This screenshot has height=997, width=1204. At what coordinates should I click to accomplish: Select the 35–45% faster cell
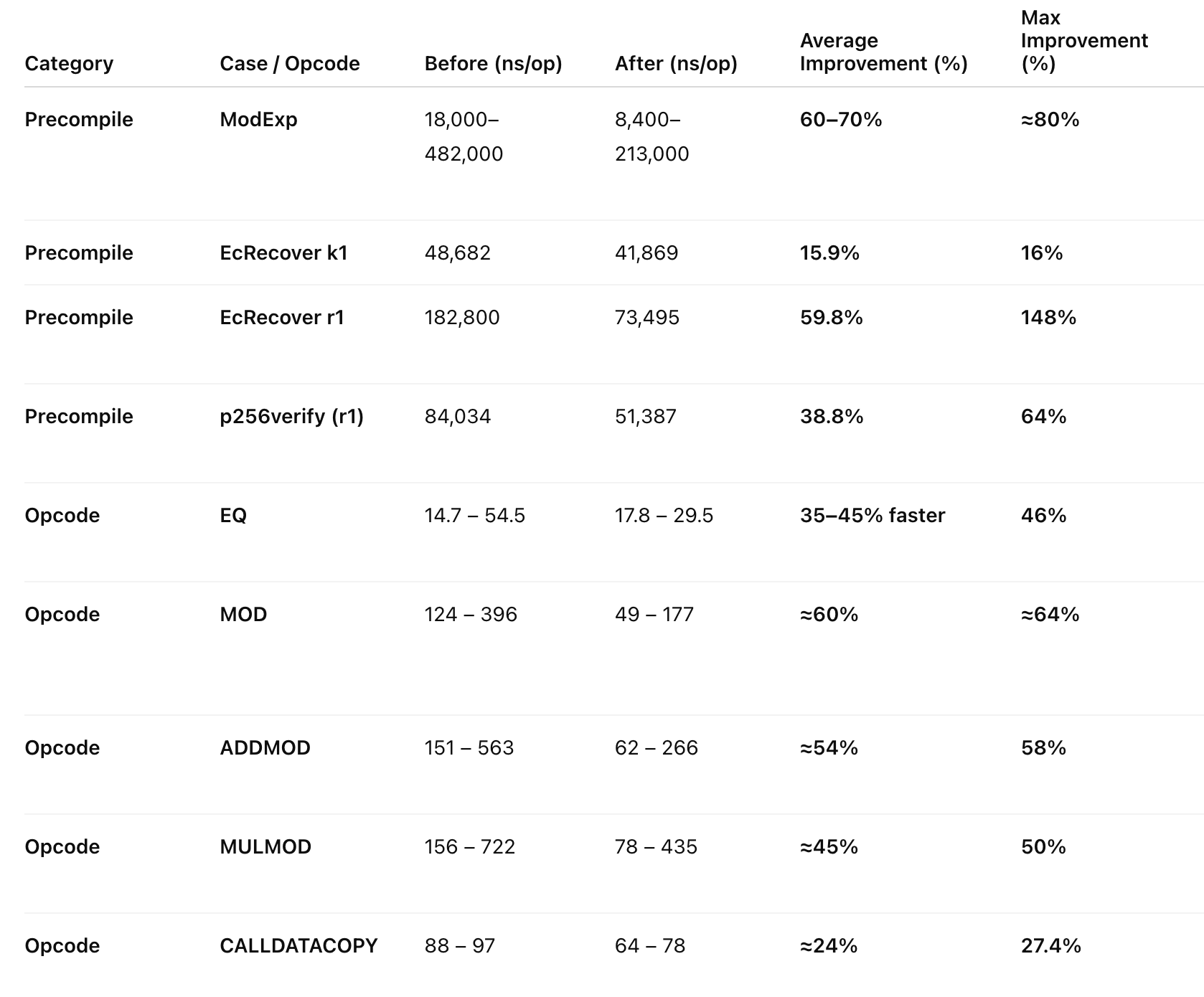tap(873, 516)
